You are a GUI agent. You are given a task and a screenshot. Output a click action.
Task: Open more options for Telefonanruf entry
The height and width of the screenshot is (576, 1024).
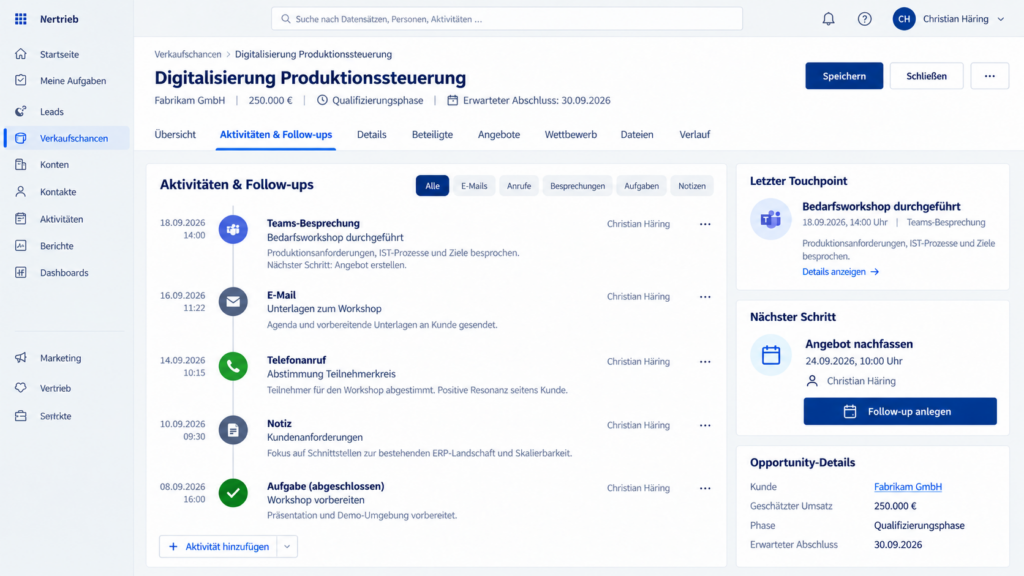point(705,362)
